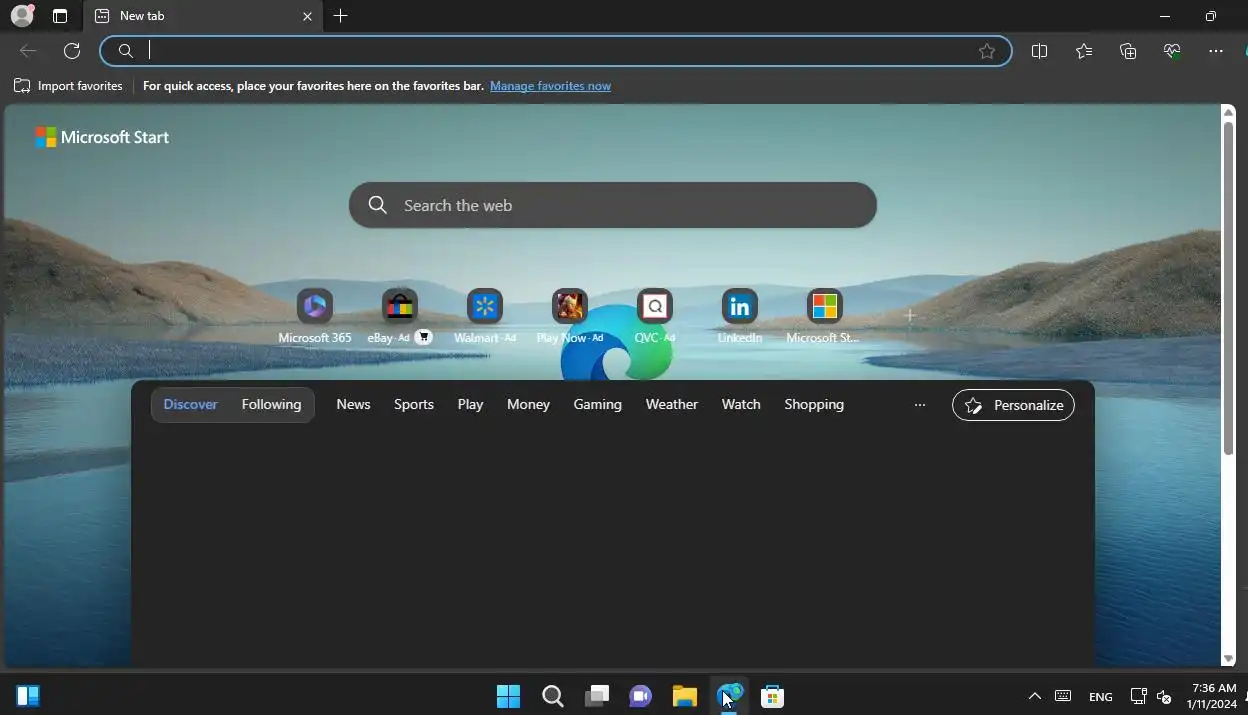This screenshot has width=1248, height=715.
Task: Open the tab actions menu icon
Action: point(60,16)
